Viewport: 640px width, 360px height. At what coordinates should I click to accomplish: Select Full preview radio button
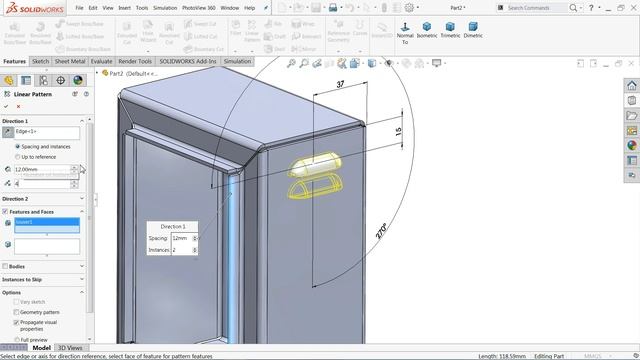(x=17, y=340)
